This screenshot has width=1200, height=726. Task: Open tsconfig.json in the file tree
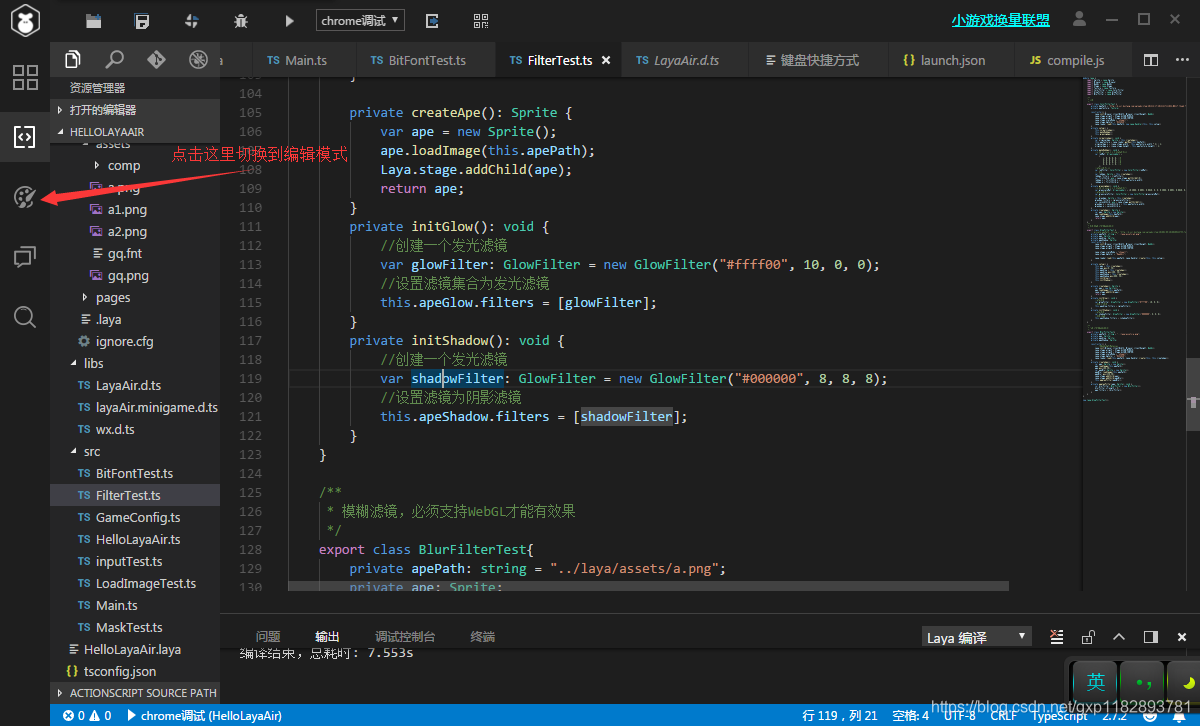pos(119,671)
